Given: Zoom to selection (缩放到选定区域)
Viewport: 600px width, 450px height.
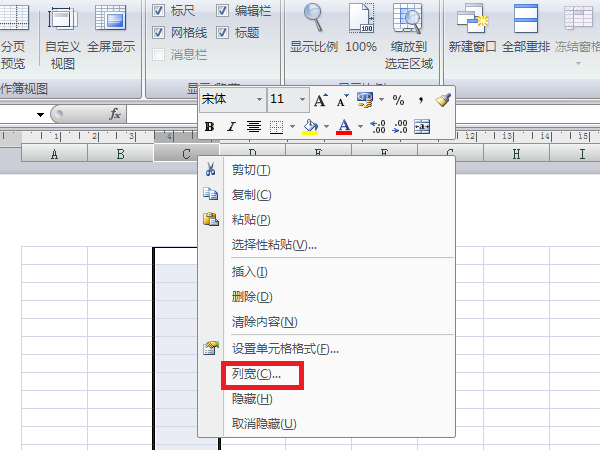Looking at the screenshot, I should click(408, 36).
